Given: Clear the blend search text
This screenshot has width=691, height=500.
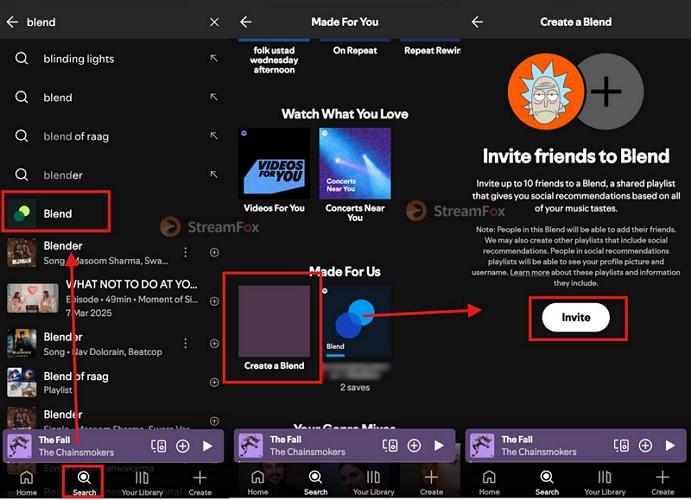Looking at the screenshot, I should [x=214, y=22].
